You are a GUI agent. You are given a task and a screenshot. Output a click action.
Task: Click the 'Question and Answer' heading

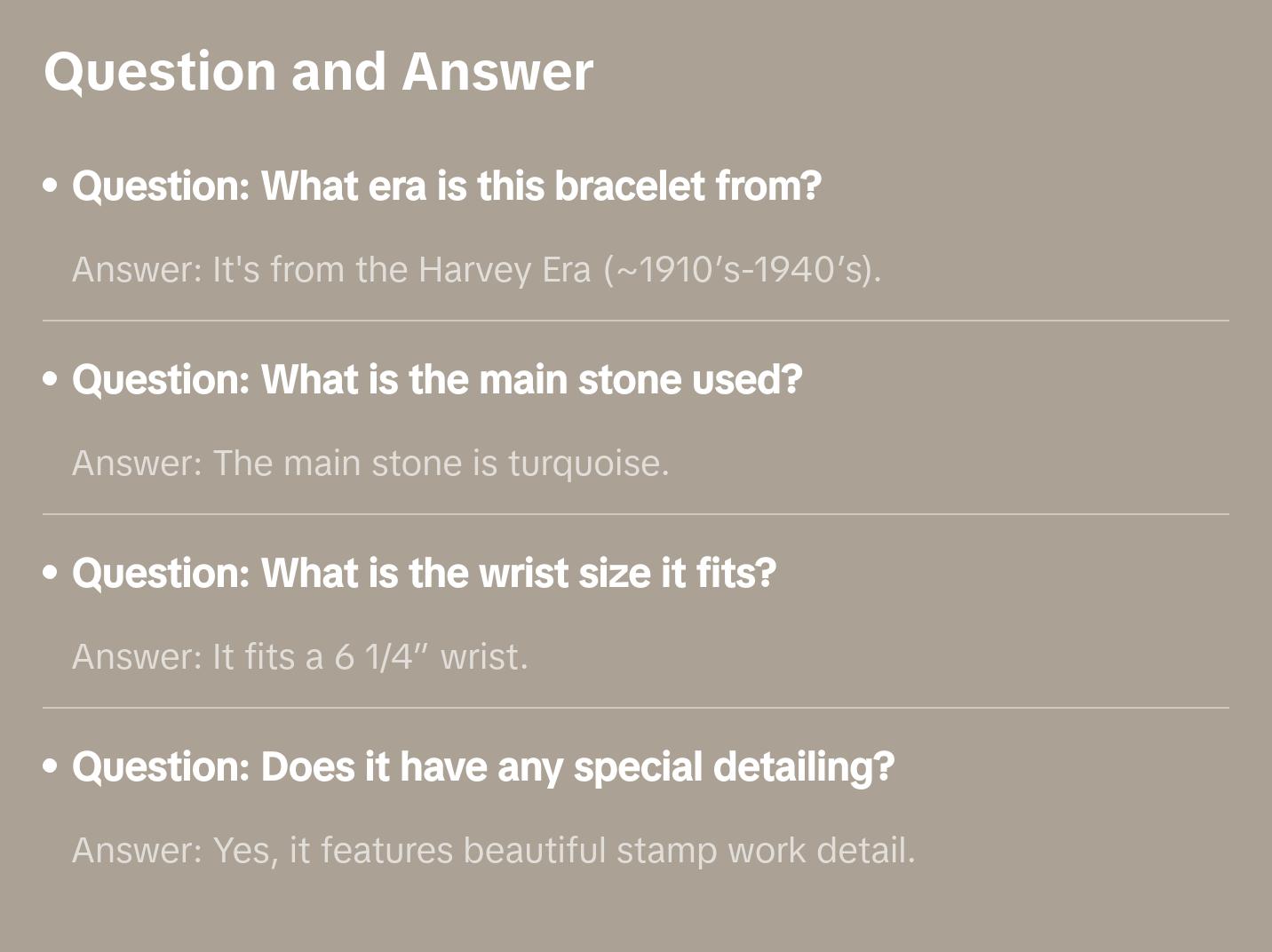pos(318,71)
